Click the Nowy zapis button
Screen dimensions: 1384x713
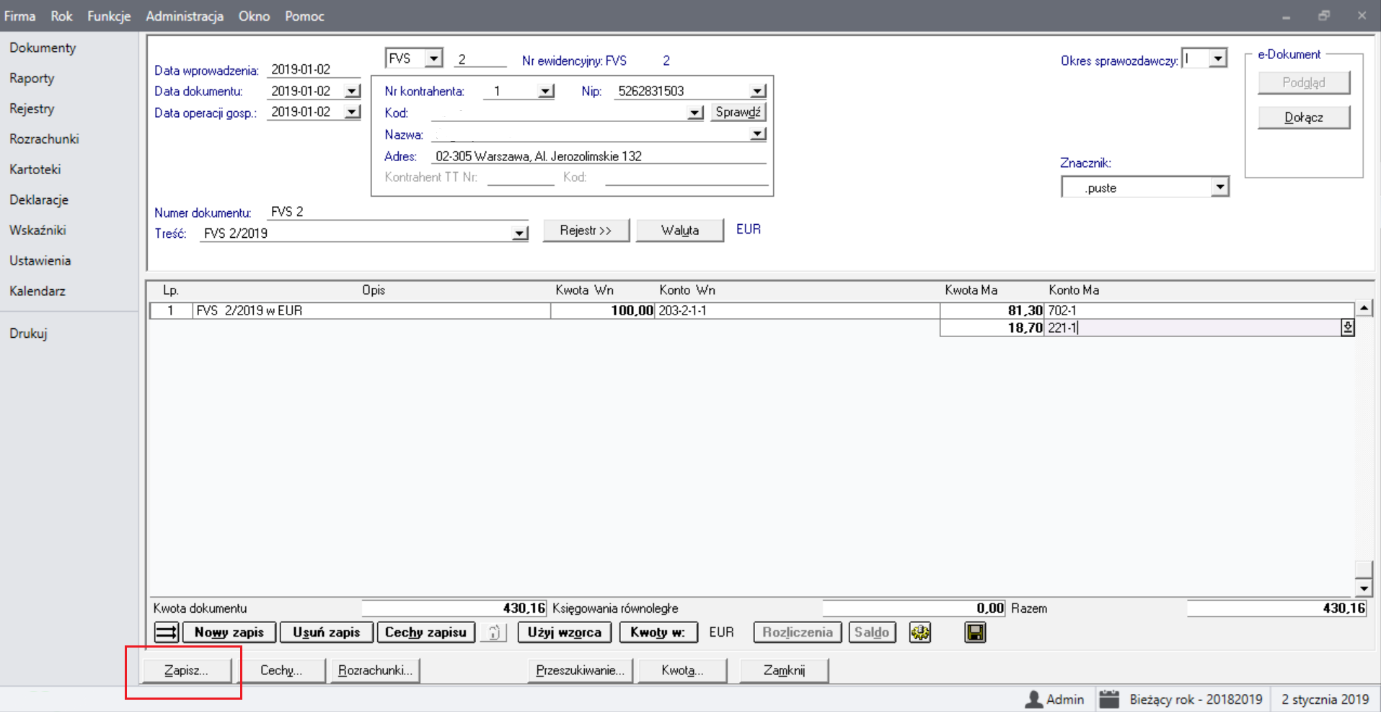[x=229, y=633]
